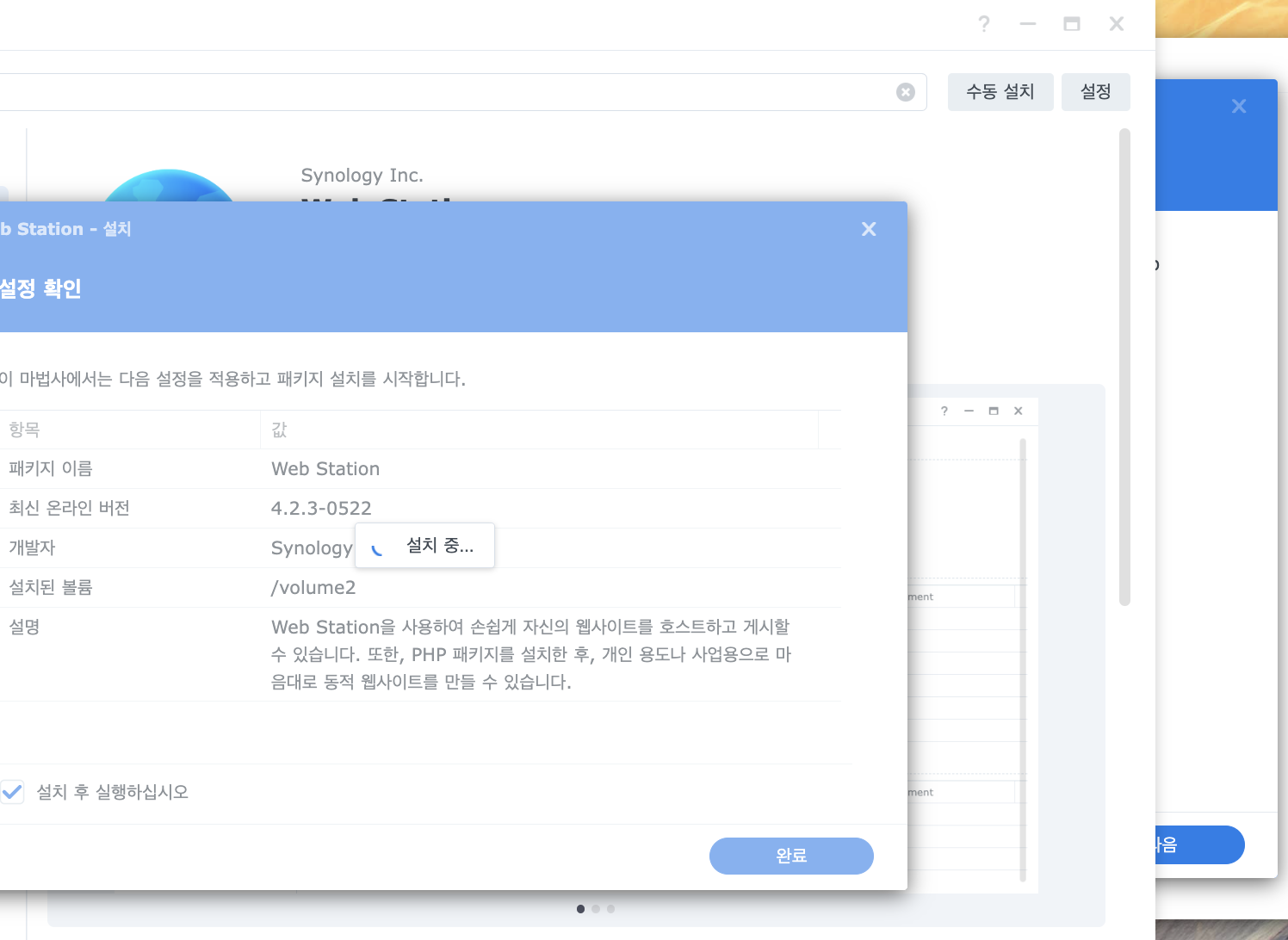Close the blue dialog on the right
This screenshot has width=1288, height=940.
point(1239,106)
